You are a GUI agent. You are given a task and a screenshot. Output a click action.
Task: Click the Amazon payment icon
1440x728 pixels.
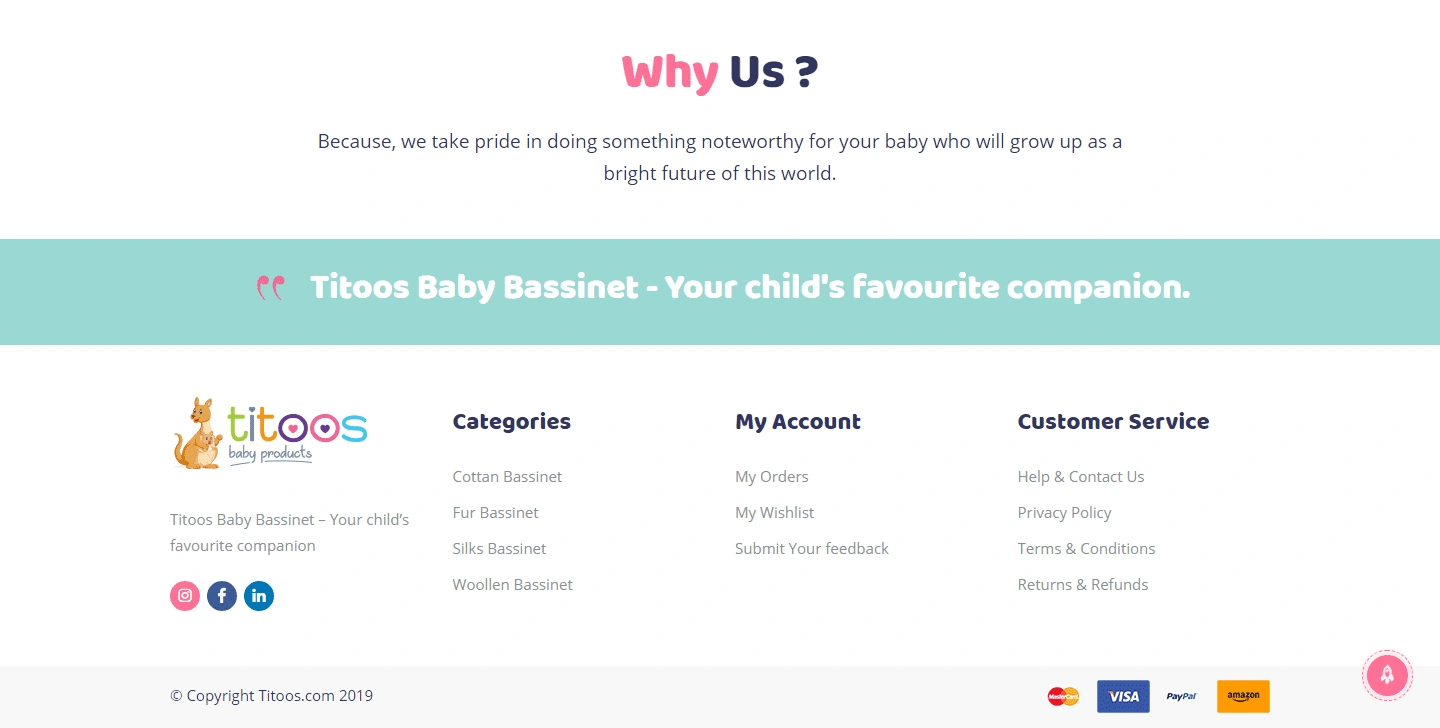tap(1243, 696)
